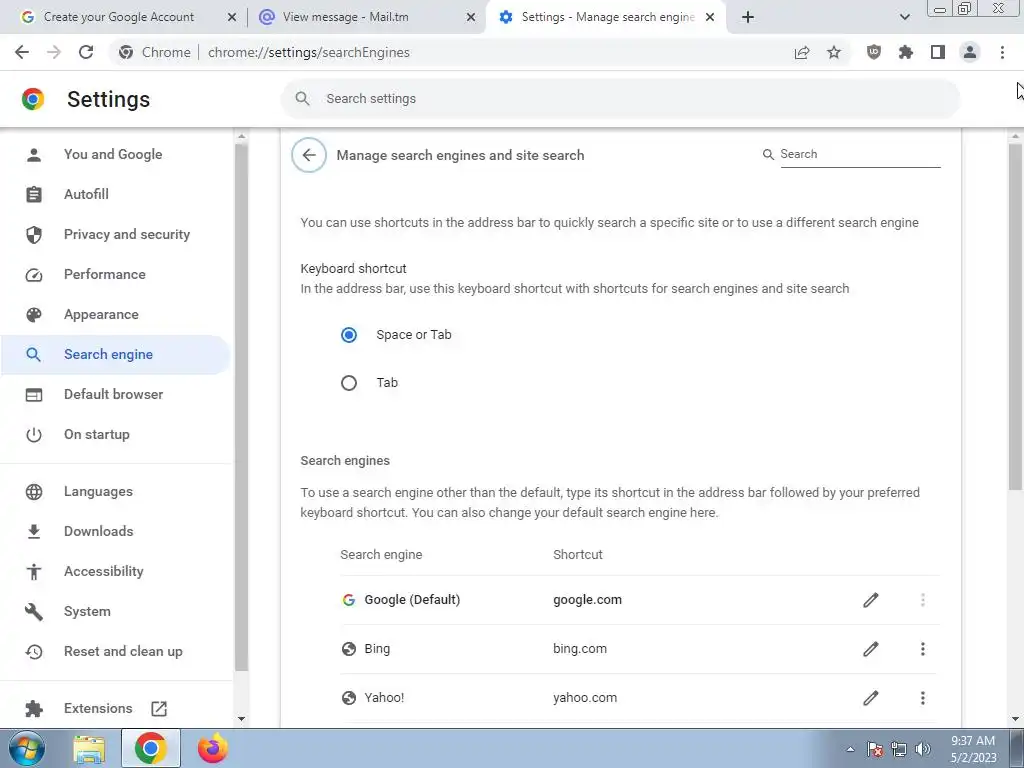
Task: Open more actions for Google (Default)
Action: tap(923, 600)
